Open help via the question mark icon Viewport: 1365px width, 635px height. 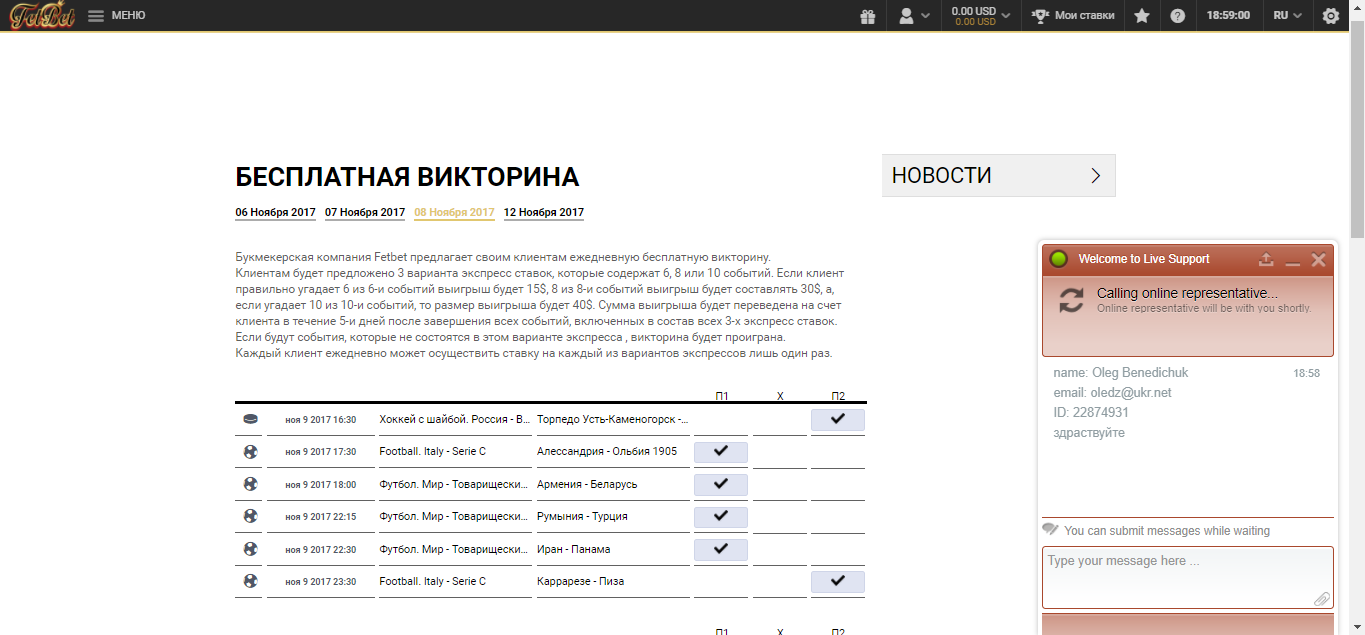pos(1179,16)
